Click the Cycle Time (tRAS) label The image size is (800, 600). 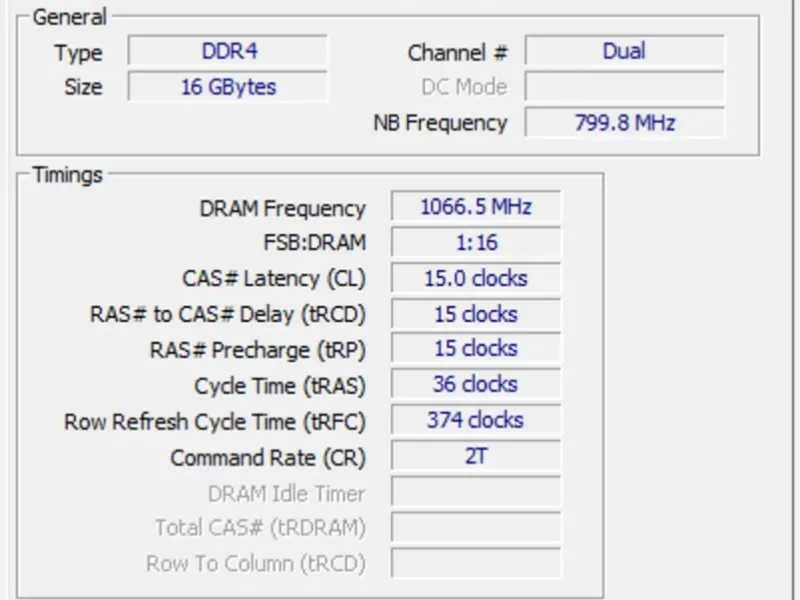click(280, 386)
